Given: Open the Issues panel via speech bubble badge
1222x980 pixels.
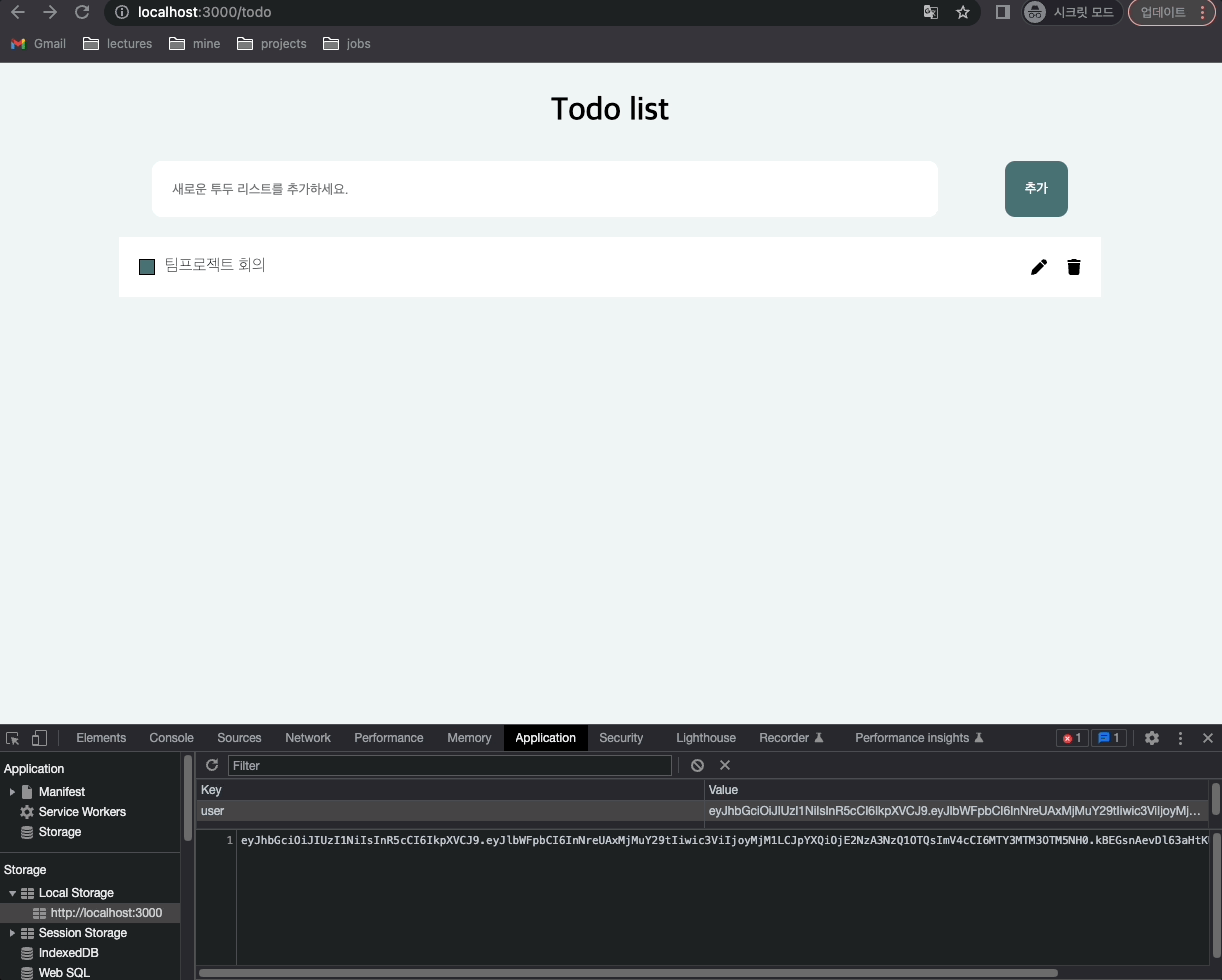Looking at the screenshot, I should (1109, 738).
